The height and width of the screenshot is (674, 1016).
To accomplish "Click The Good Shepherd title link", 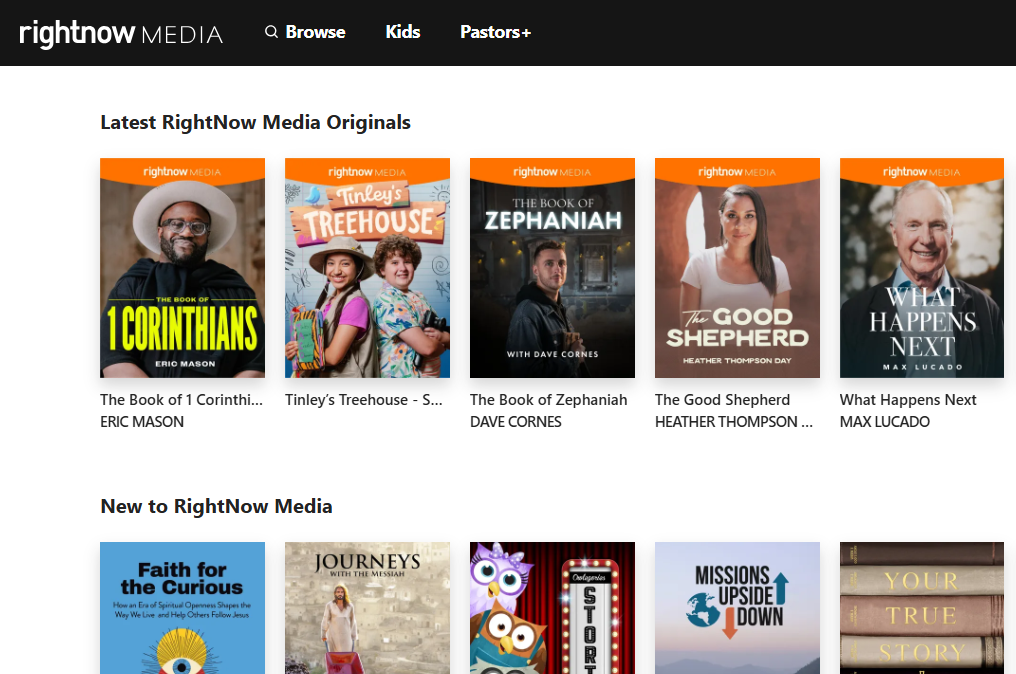I will pos(722,400).
